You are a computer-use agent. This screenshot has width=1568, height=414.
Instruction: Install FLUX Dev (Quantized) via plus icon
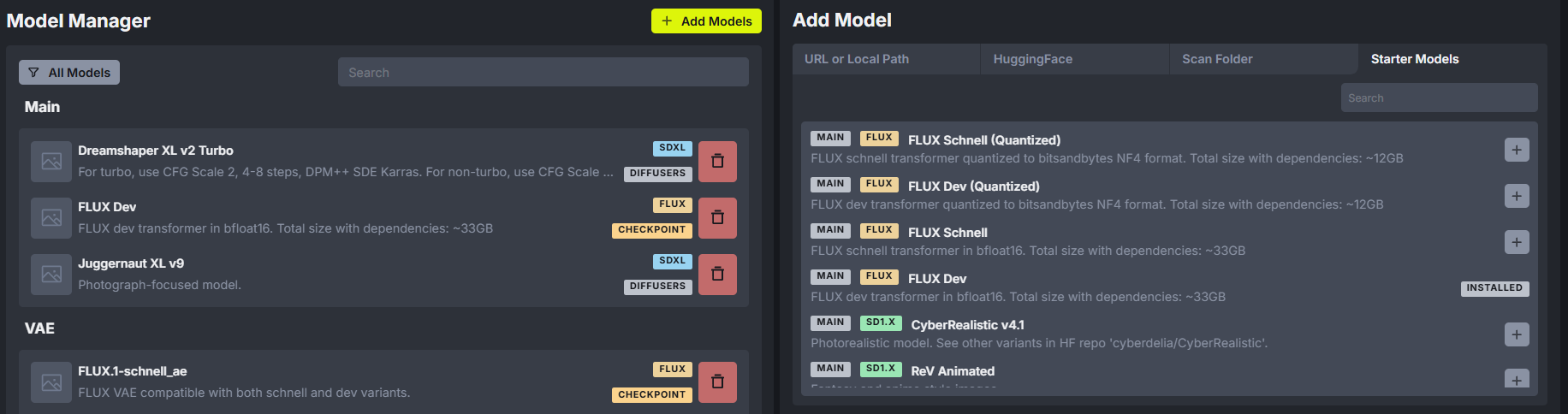[x=1517, y=196]
